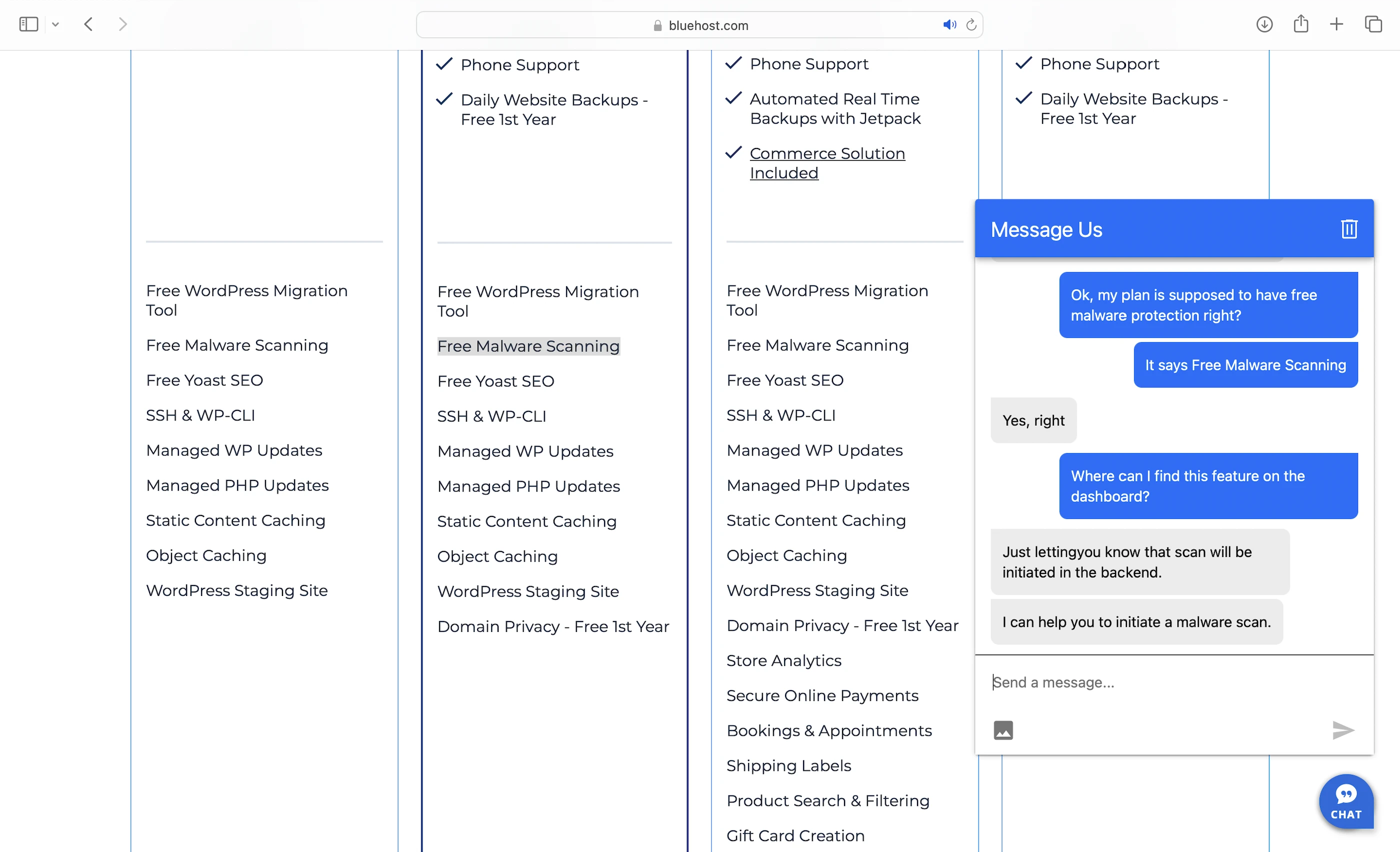
Task: Click the Safari sidebar toggle icon
Action: pyautogui.click(x=28, y=24)
